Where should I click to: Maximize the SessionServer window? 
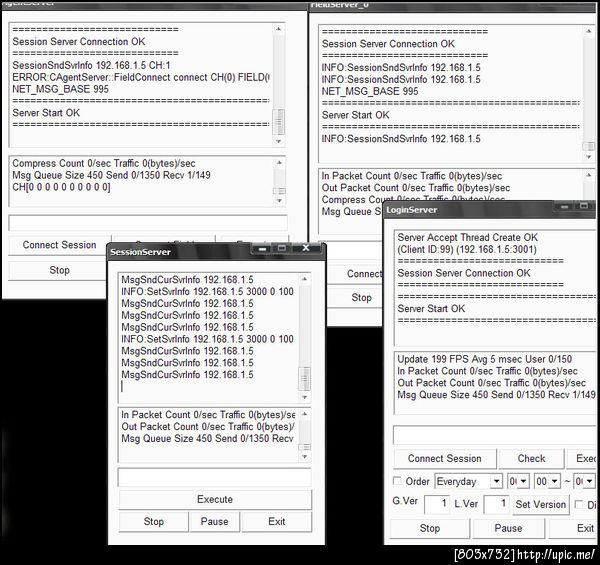[x=282, y=249]
